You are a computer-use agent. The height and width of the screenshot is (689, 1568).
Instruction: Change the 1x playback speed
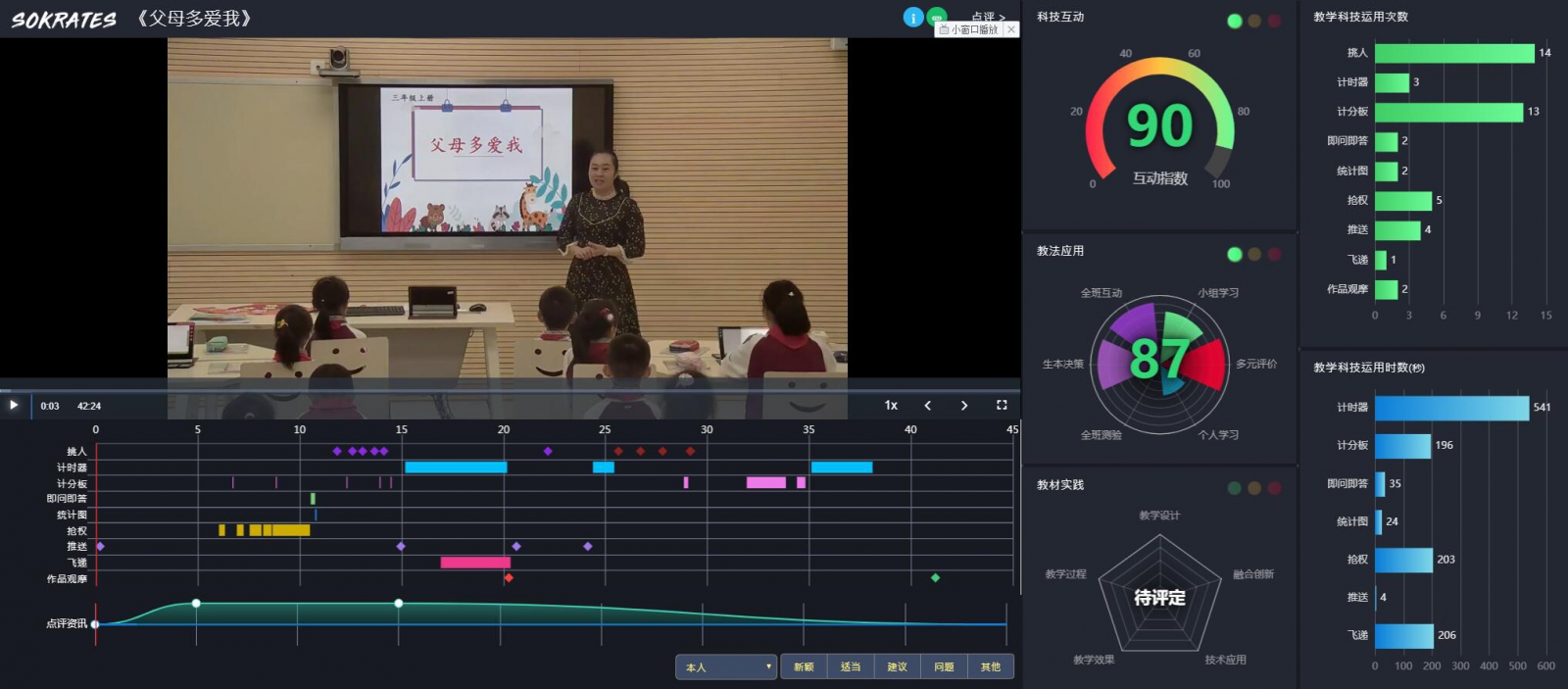point(891,405)
